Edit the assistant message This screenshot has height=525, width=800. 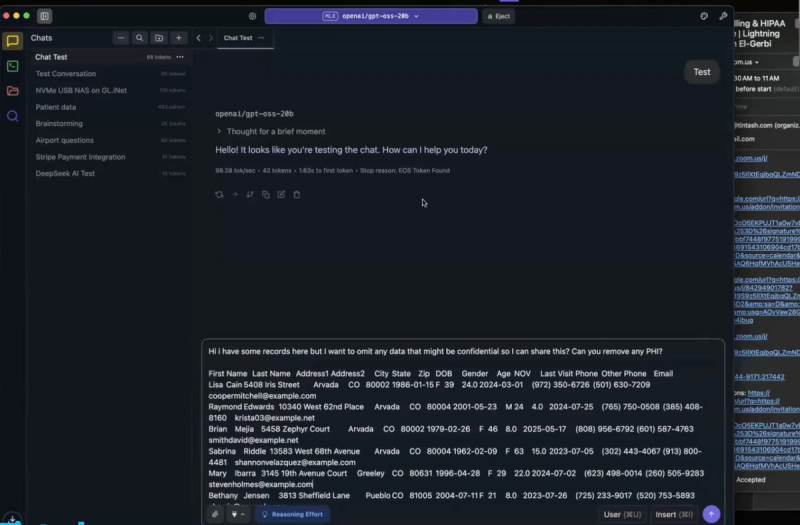coord(281,194)
